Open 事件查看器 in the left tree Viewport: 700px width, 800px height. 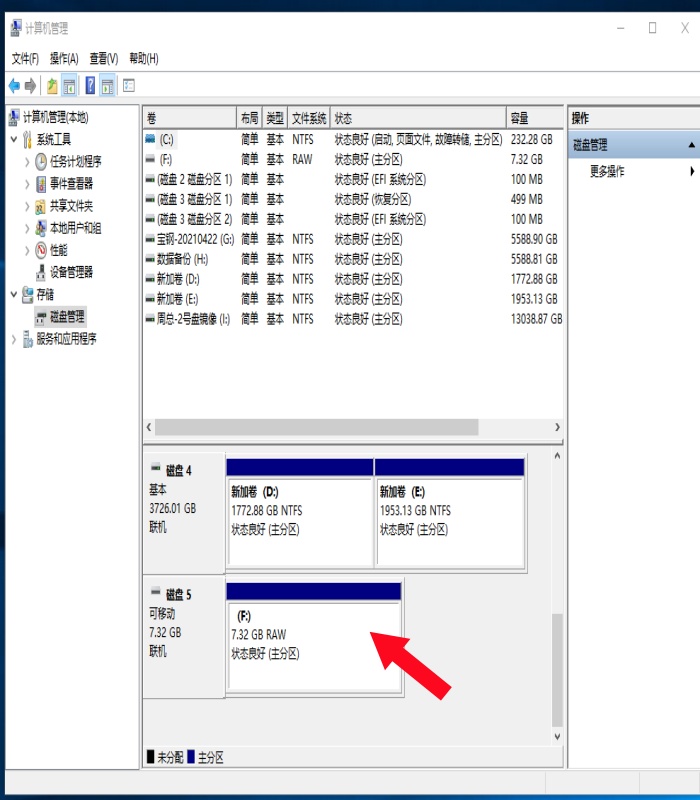[x=71, y=184]
